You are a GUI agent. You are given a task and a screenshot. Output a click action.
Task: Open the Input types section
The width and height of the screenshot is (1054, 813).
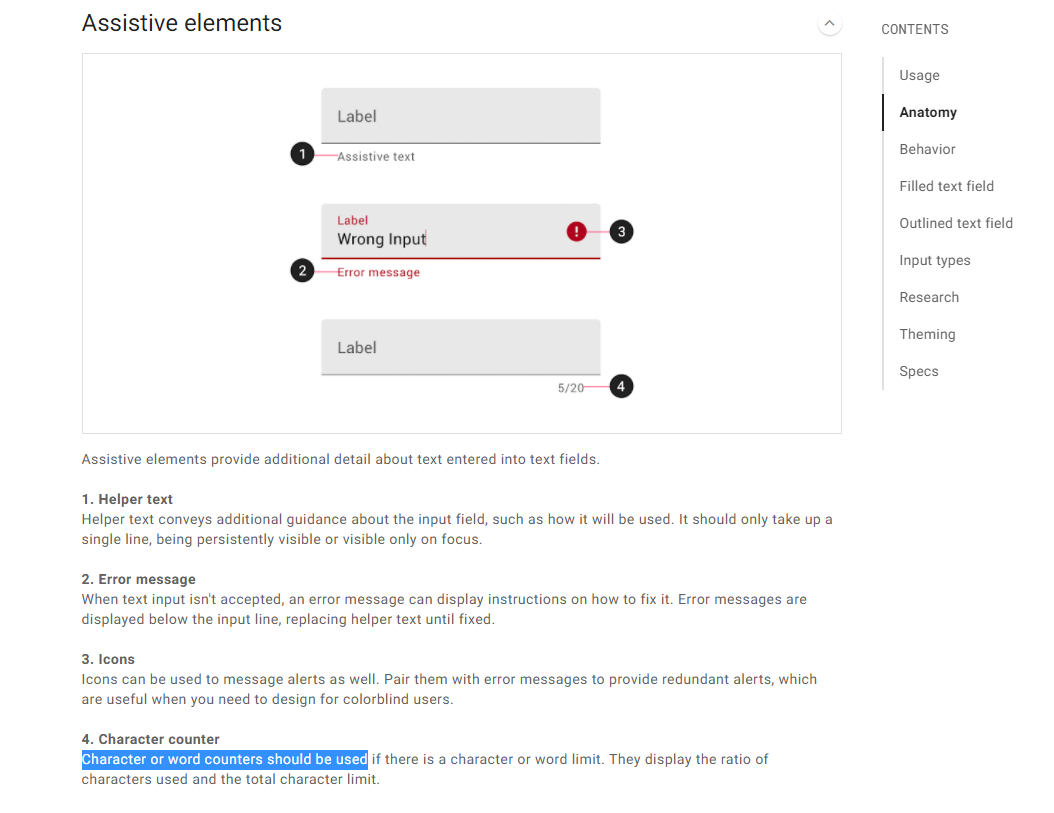click(934, 260)
